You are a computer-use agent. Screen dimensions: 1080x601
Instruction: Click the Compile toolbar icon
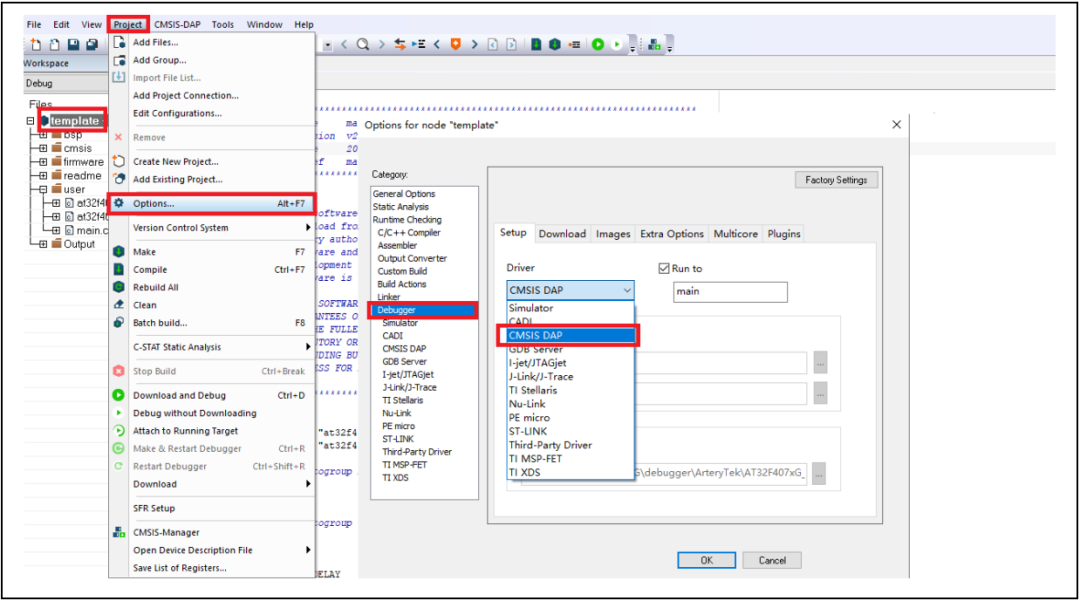click(536, 44)
